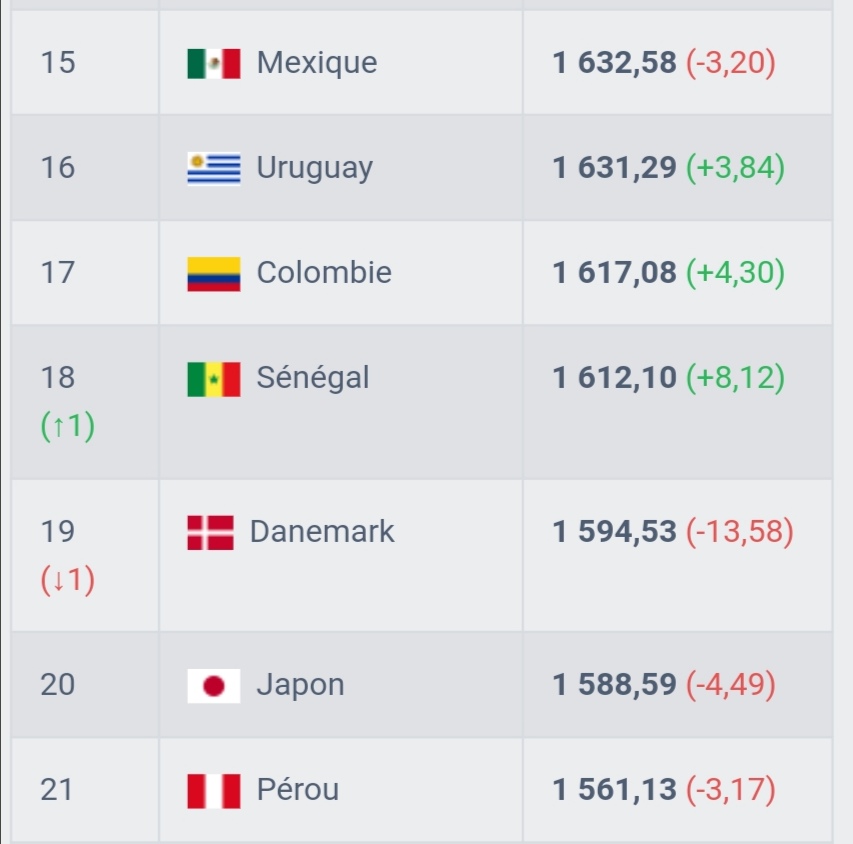Open the Mexique team link
Viewport: 853px width, 844px height.
(x=317, y=63)
